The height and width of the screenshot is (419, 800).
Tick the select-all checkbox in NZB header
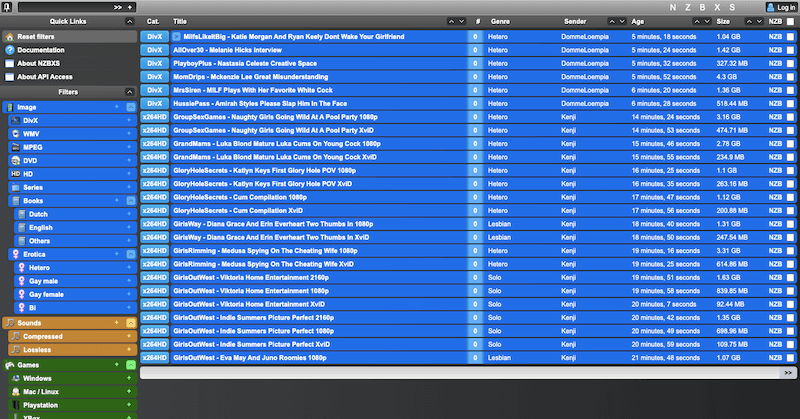pyautogui.click(x=790, y=20)
